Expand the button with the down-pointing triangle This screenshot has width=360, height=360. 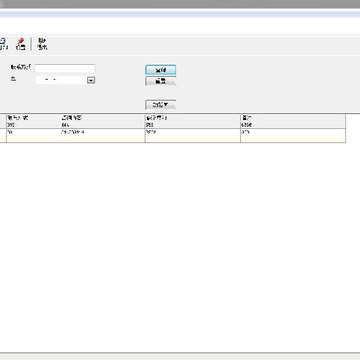(x=161, y=105)
